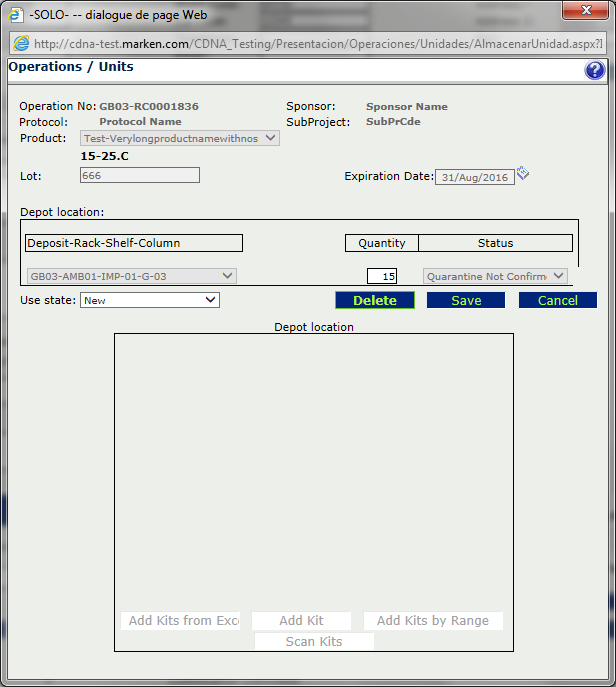This screenshot has width=616, height=687.
Task: Click the Expiration Date field 31/Aug/2016
Action: [475, 177]
